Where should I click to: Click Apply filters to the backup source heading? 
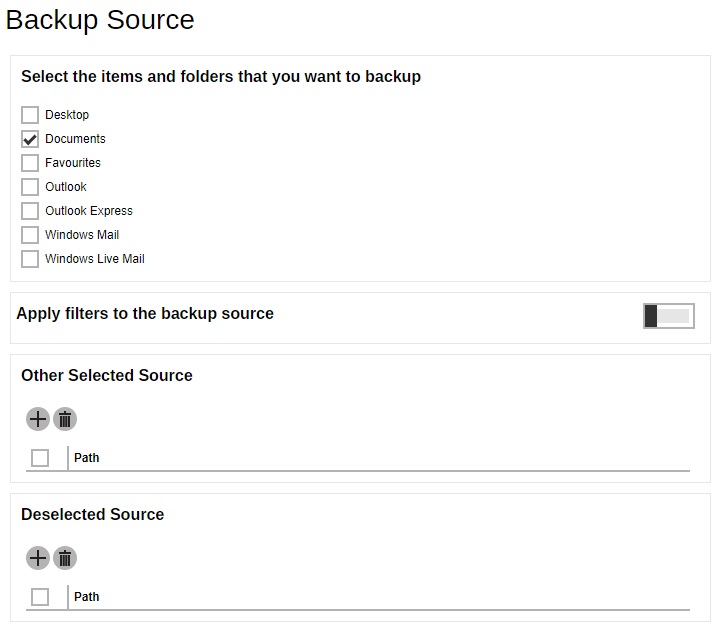[145, 314]
